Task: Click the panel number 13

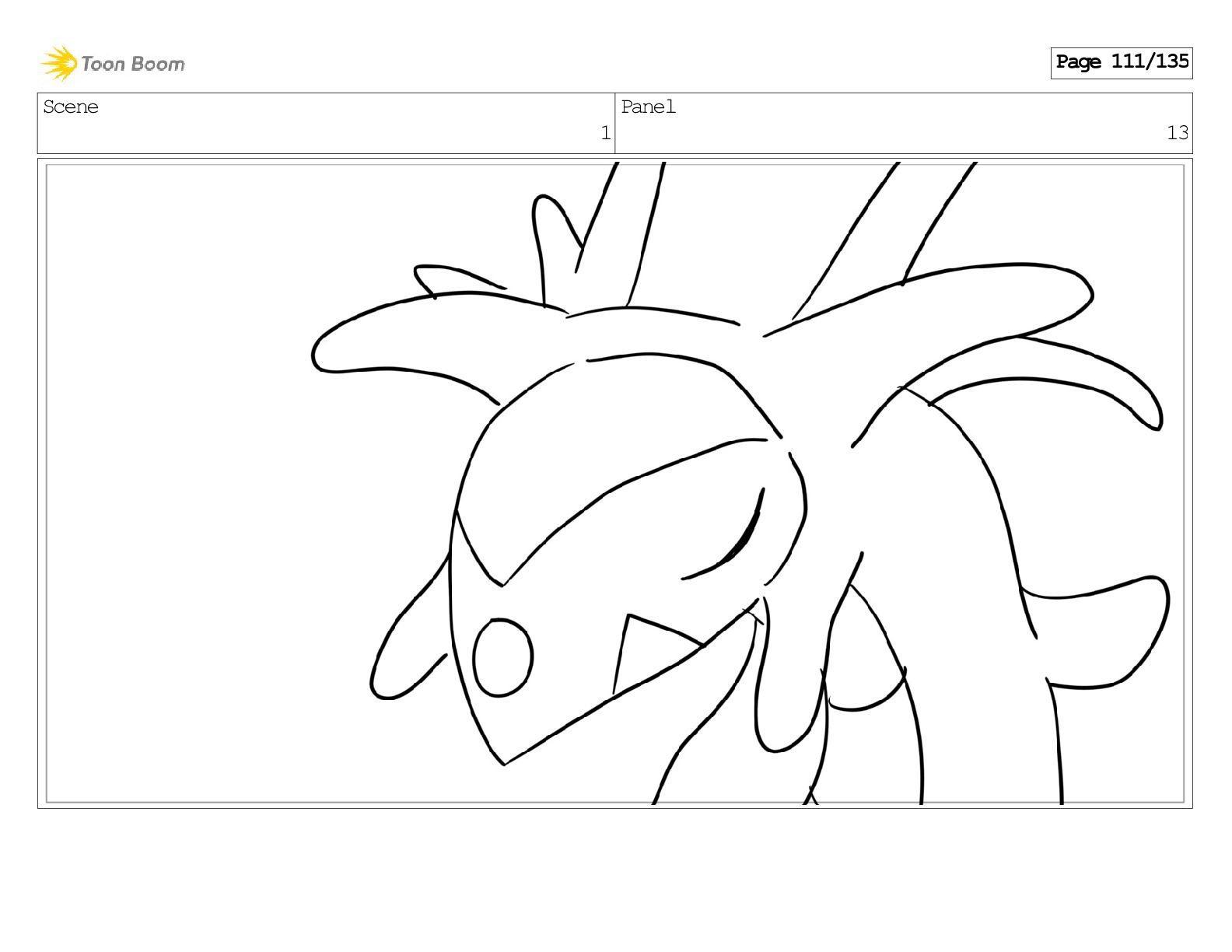Action: (1178, 133)
